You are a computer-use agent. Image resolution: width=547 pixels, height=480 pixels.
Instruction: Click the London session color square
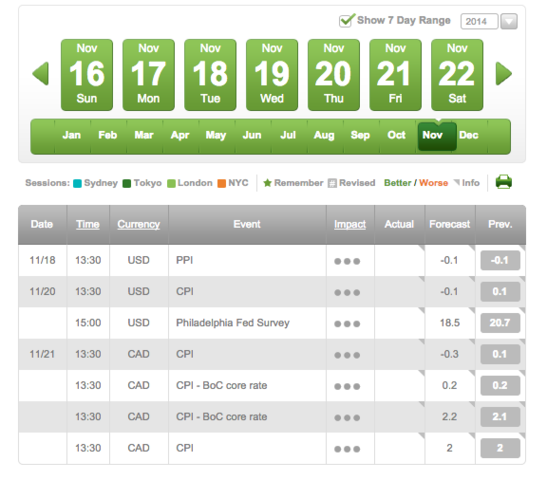[171, 183]
